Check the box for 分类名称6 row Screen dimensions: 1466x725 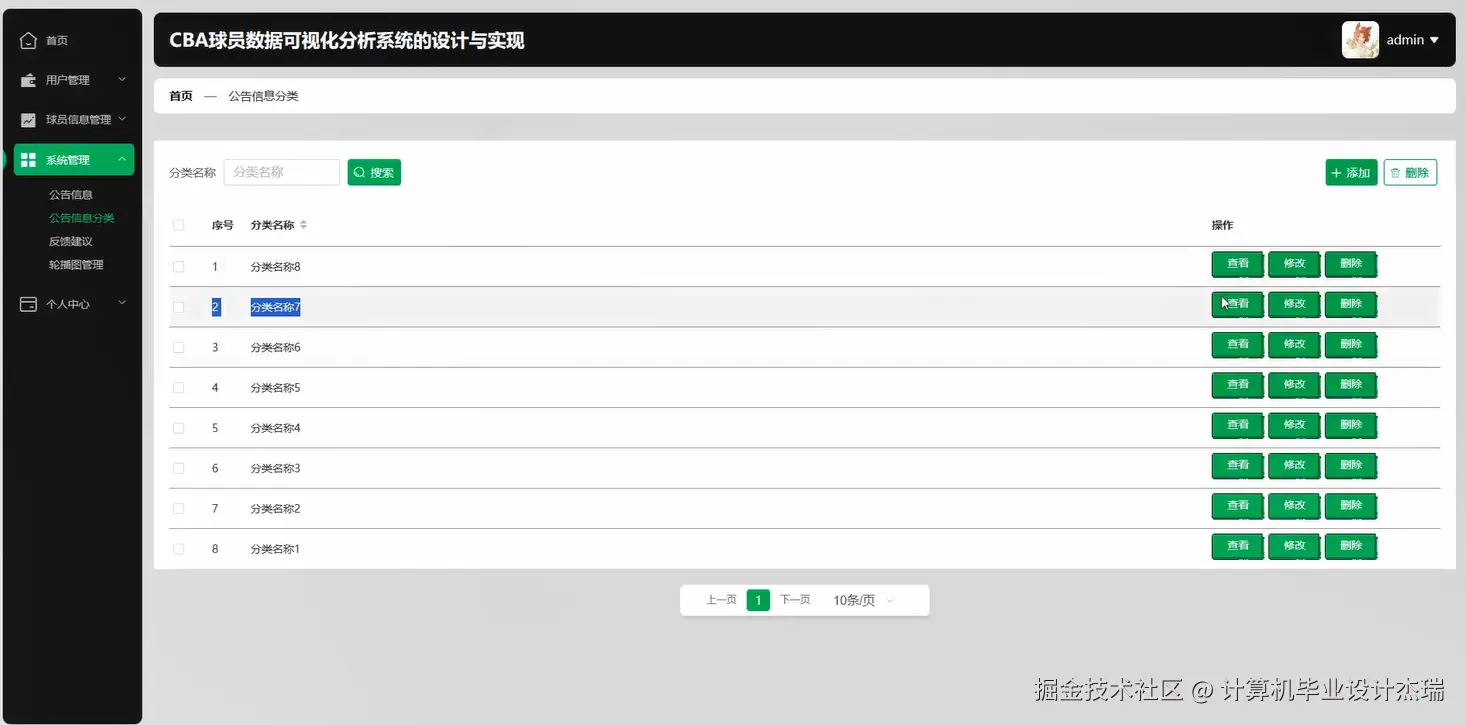click(179, 347)
